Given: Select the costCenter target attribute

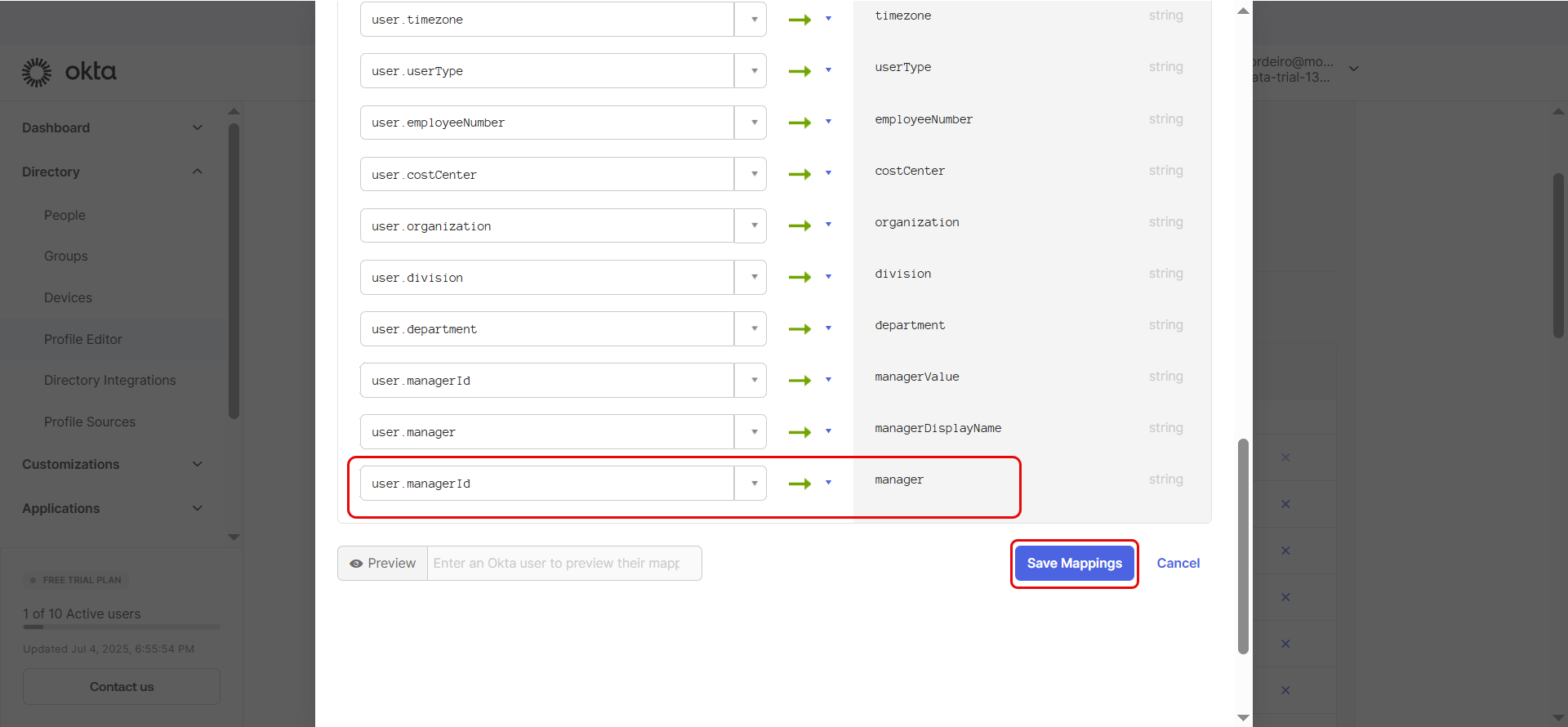Looking at the screenshot, I should coord(910,171).
